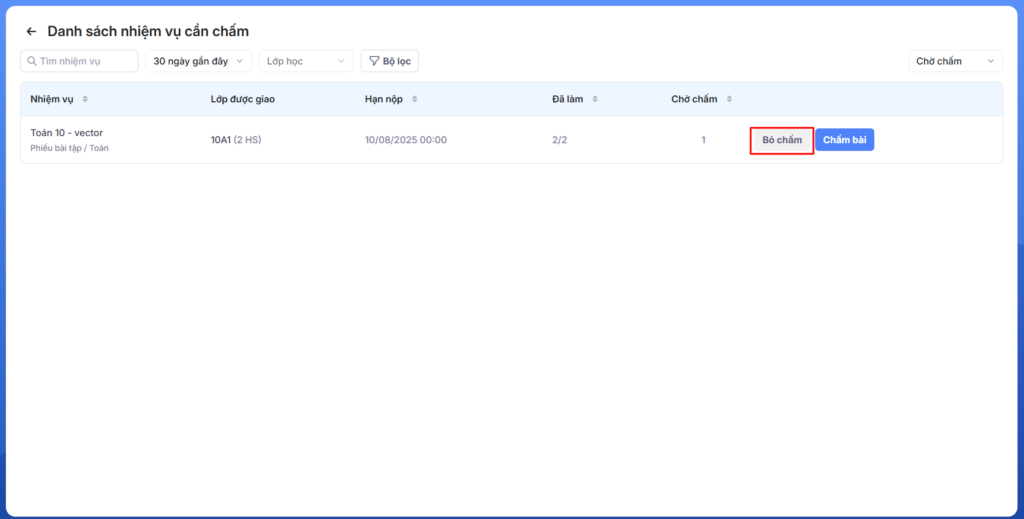This screenshot has height=519, width=1024.
Task: Open the Chờ chấm status dropdown at right
Action: point(955,61)
